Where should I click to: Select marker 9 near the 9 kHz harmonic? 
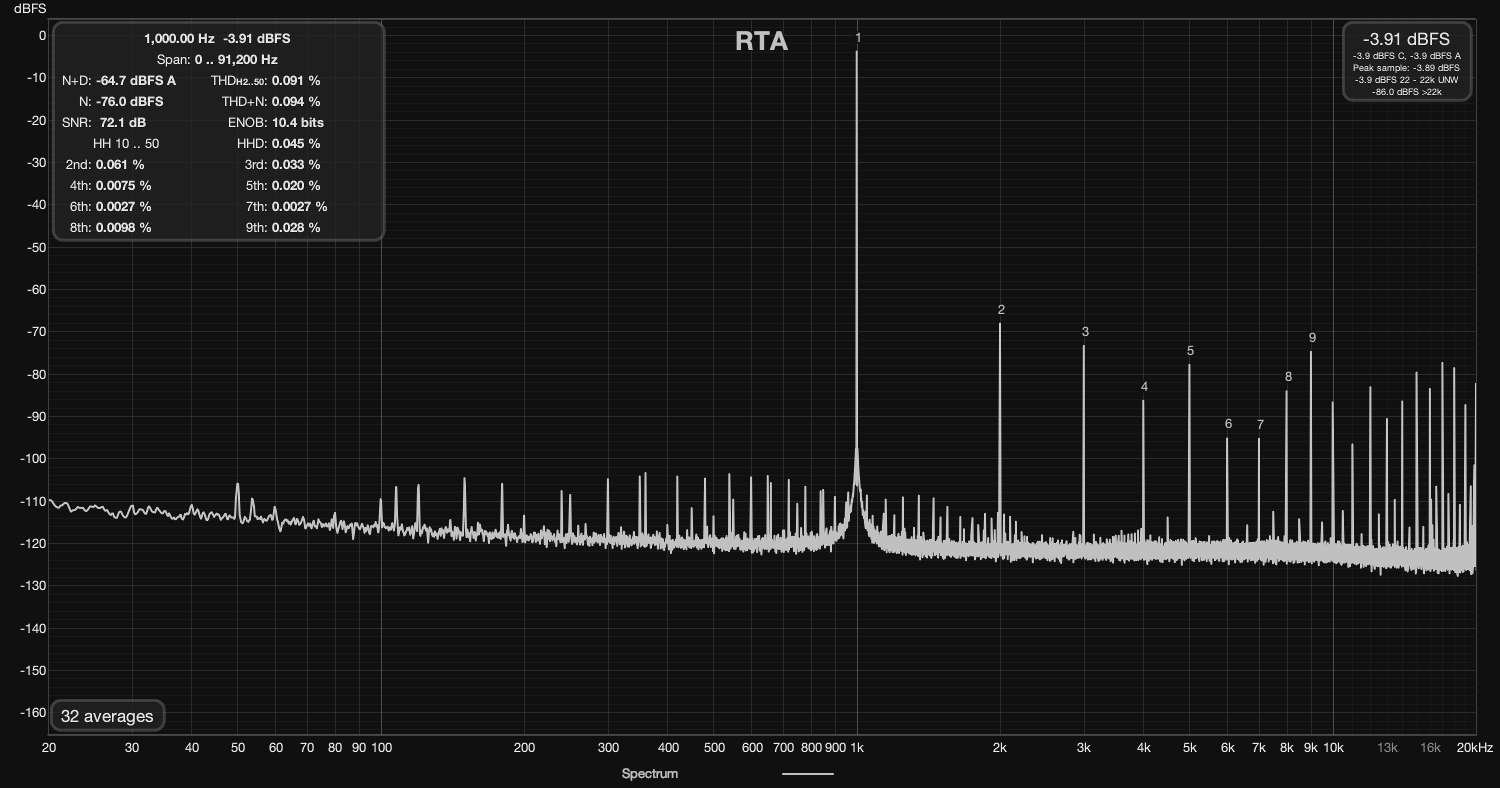[1312, 338]
